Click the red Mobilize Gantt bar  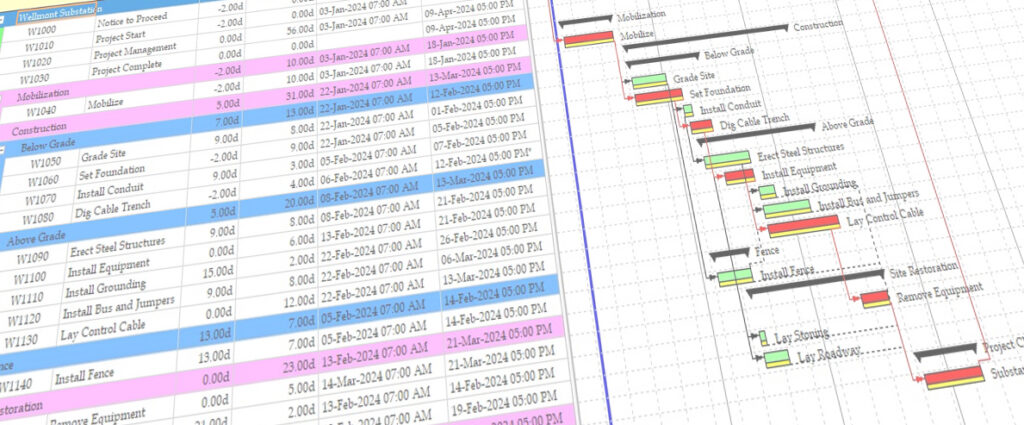(588, 38)
